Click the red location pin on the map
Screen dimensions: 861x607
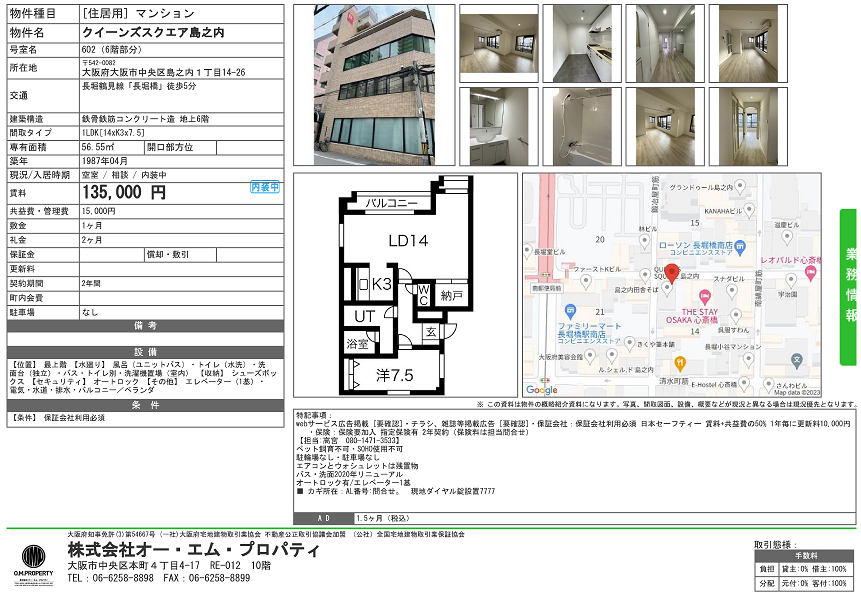pyautogui.click(x=672, y=273)
